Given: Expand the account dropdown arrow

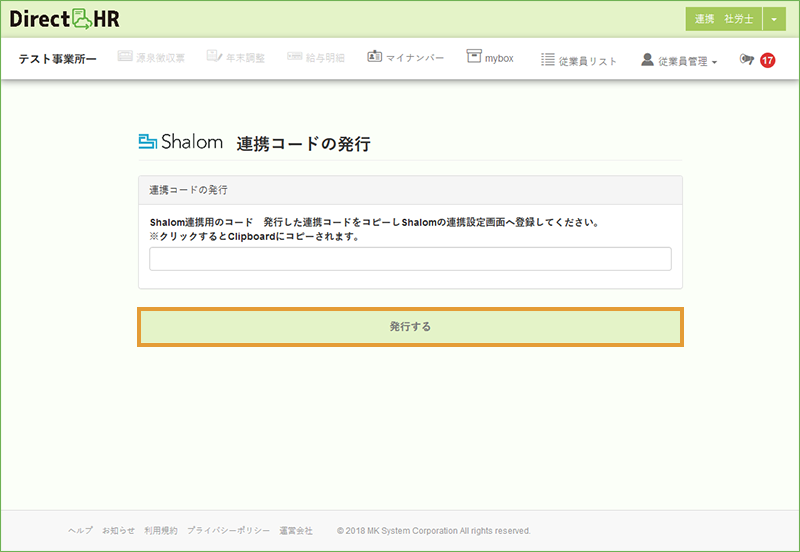Looking at the screenshot, I should click(x=774, y=19).
